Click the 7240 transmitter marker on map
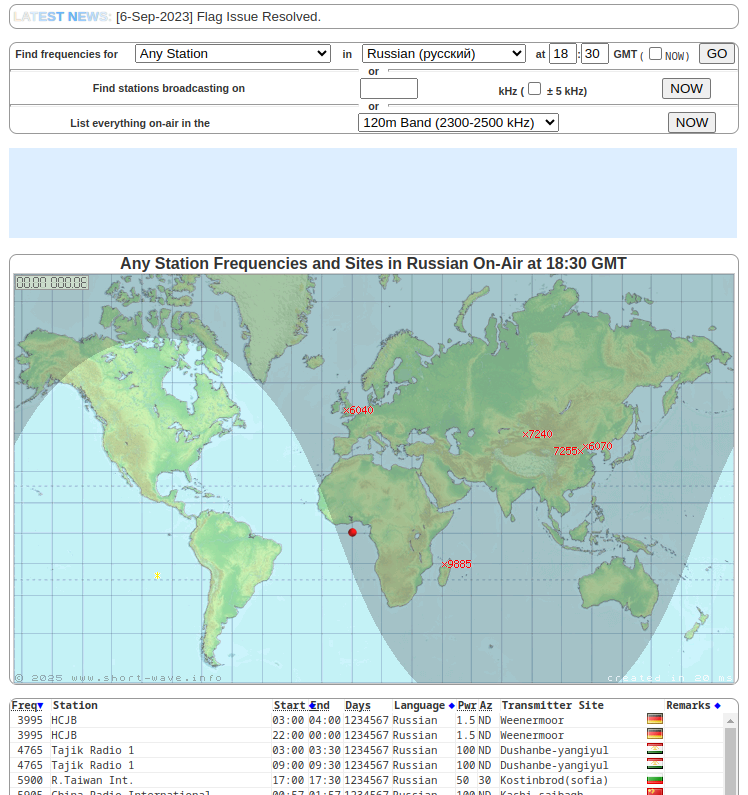Viewport: 748px width, 795px height. (x=537, y=434)
